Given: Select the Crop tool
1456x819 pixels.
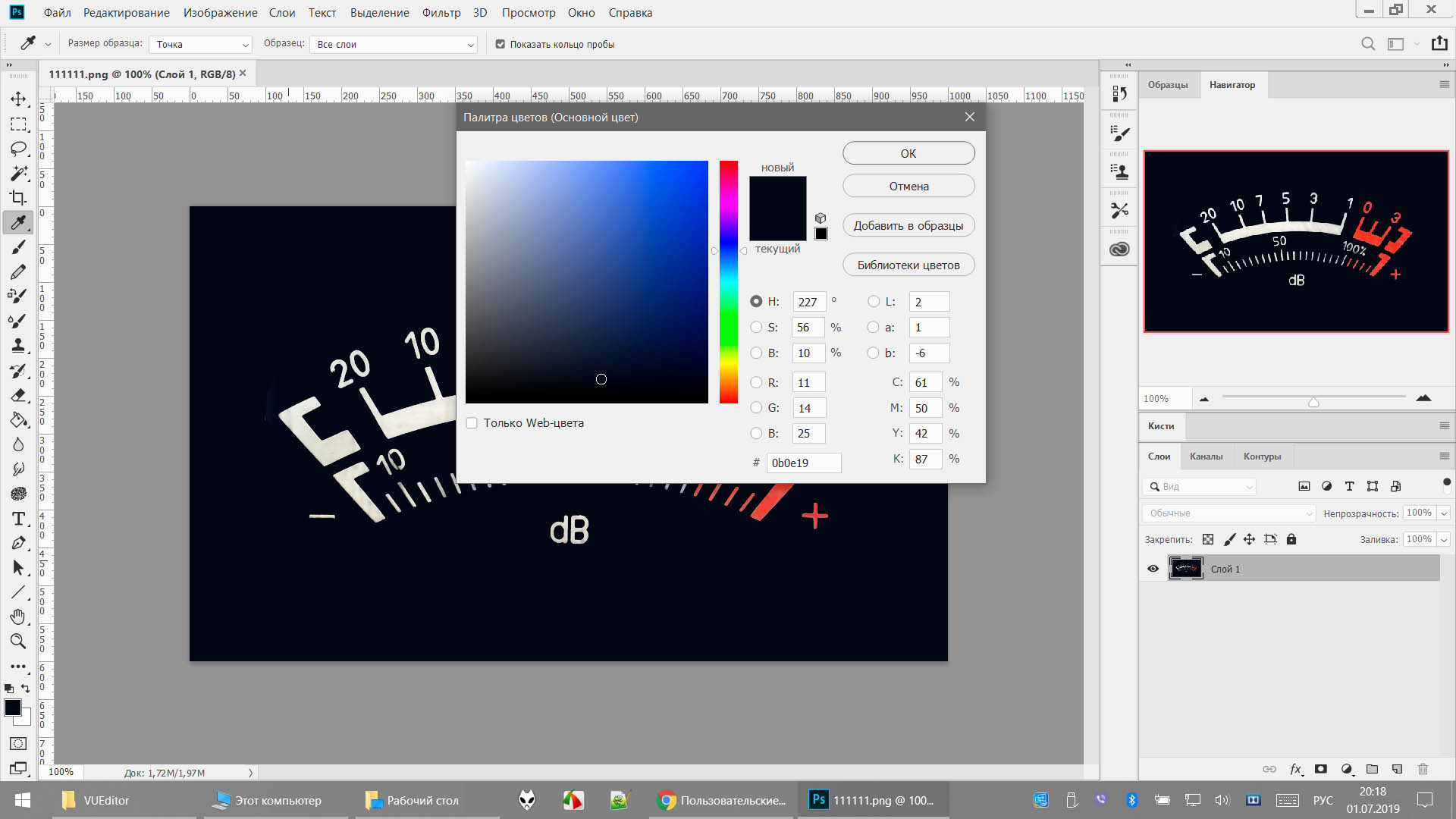Looking at the screenshot, I should (x=18, y=198).
